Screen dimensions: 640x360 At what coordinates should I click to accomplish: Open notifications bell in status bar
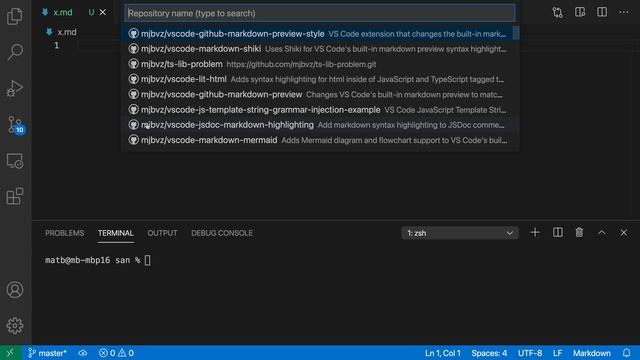pos(627,353)
